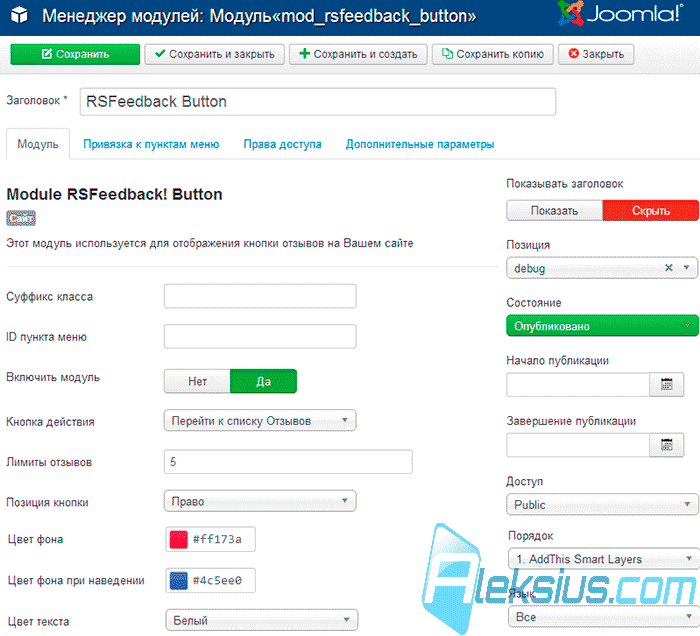Click the Цвет фона red swatch
The width and height of the screenshot is (700, 636).
click(x=178, y=540)
